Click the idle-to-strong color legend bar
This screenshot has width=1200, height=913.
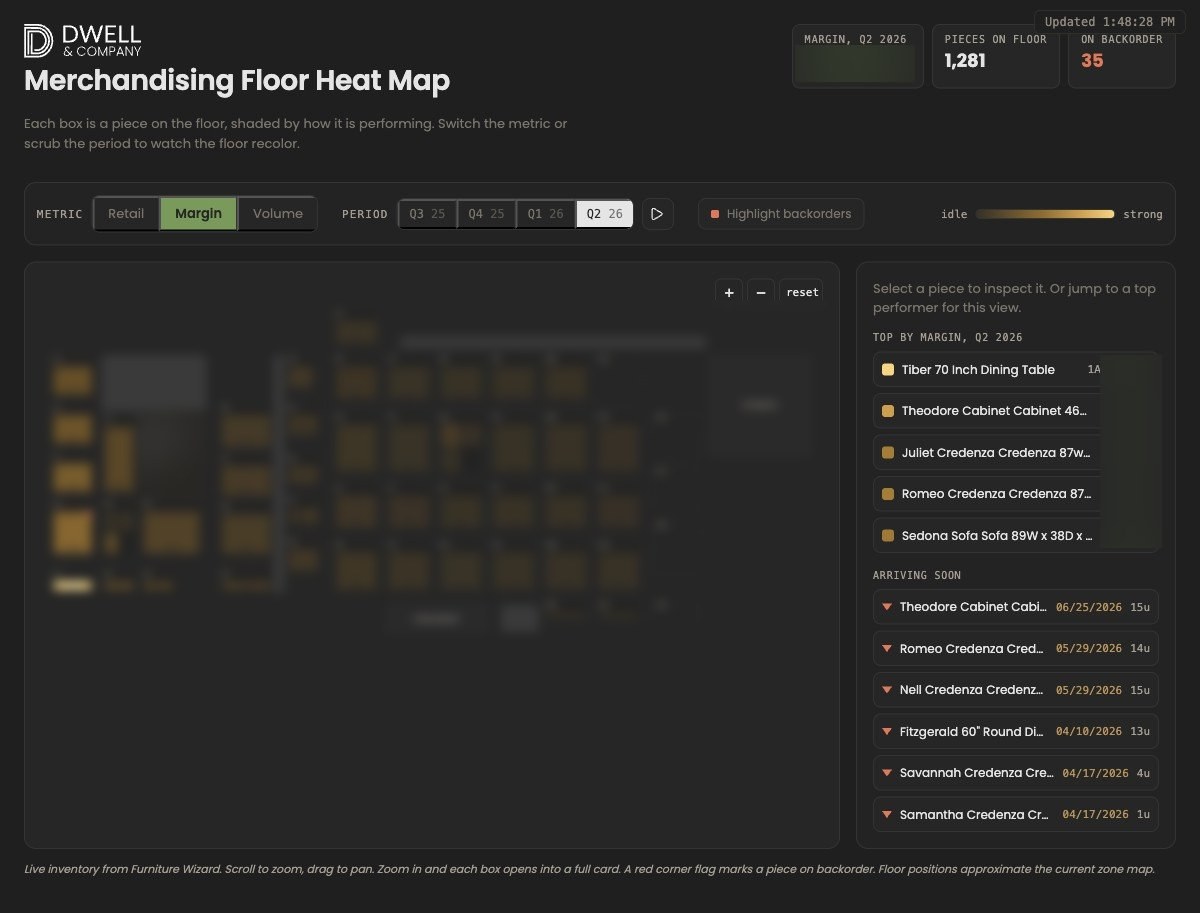(x=1045, y=214)
